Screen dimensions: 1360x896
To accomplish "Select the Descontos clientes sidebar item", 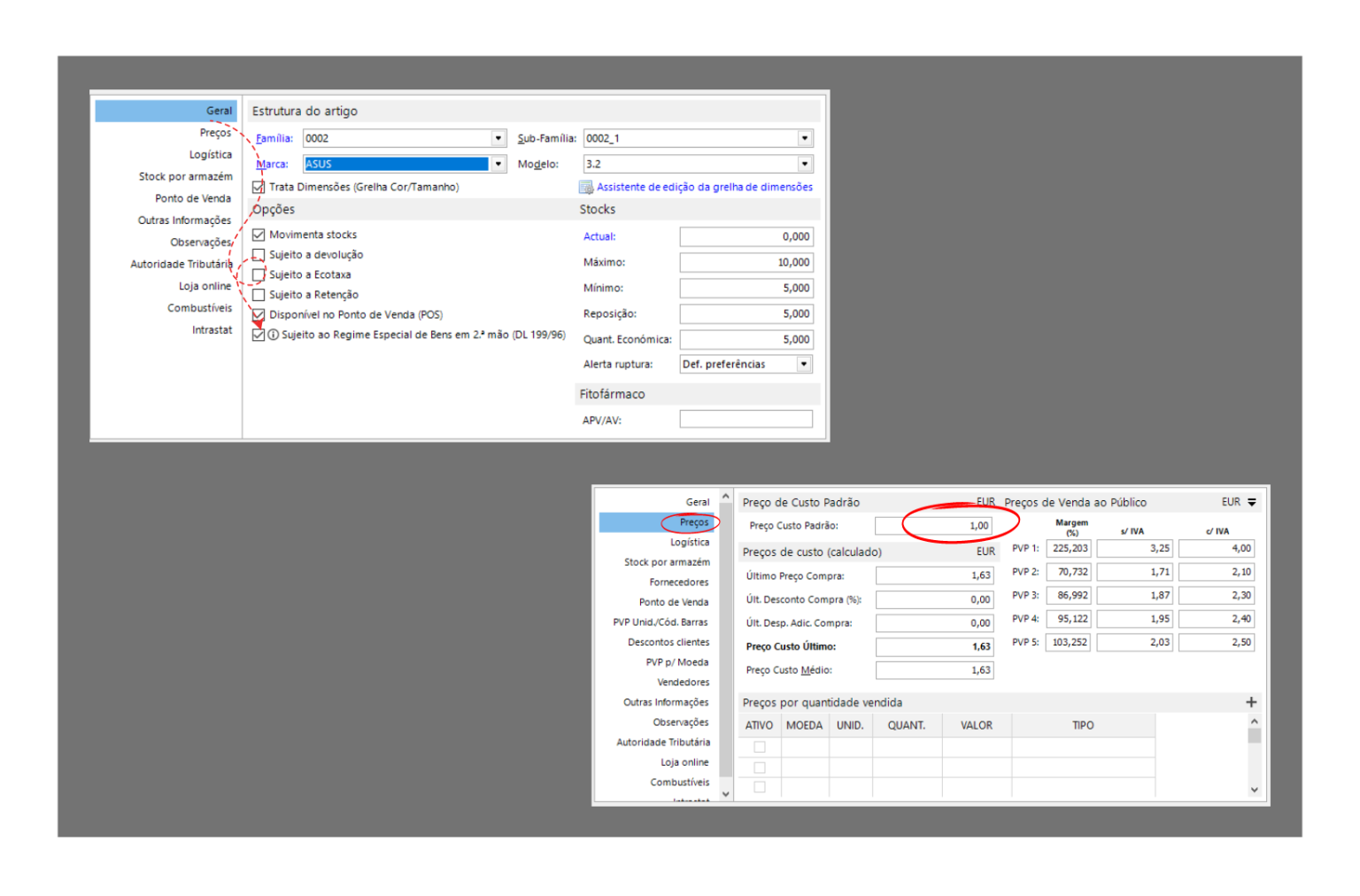I will tap(668, 643).
